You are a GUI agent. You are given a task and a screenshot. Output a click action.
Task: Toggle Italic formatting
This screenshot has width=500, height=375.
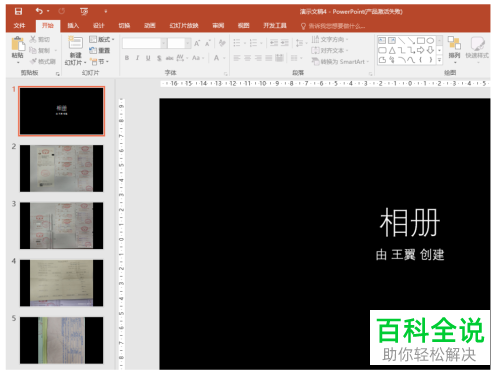click(x=137, y=58)
